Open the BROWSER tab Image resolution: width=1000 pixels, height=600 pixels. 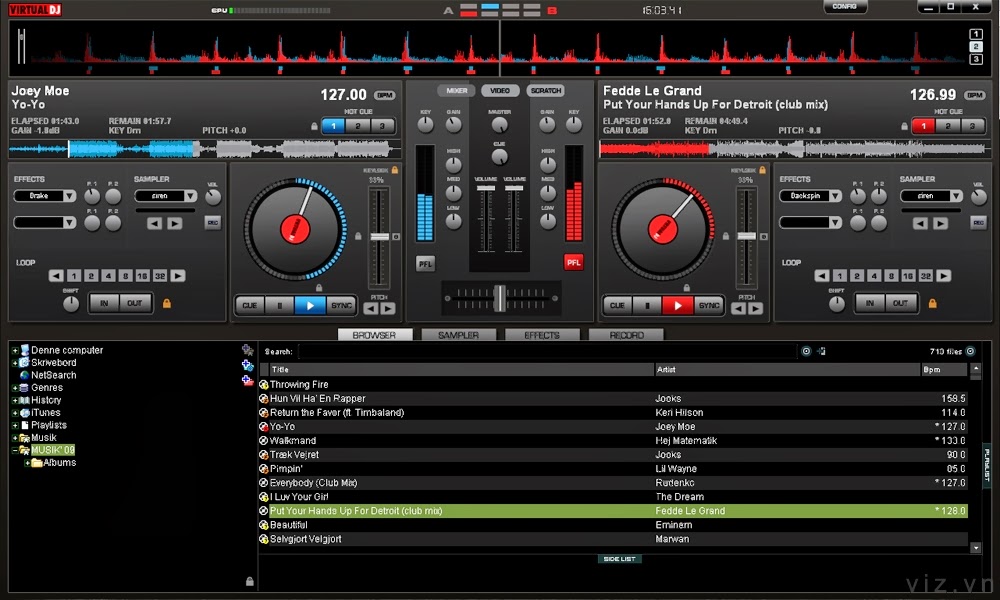(x=374, y=335)
